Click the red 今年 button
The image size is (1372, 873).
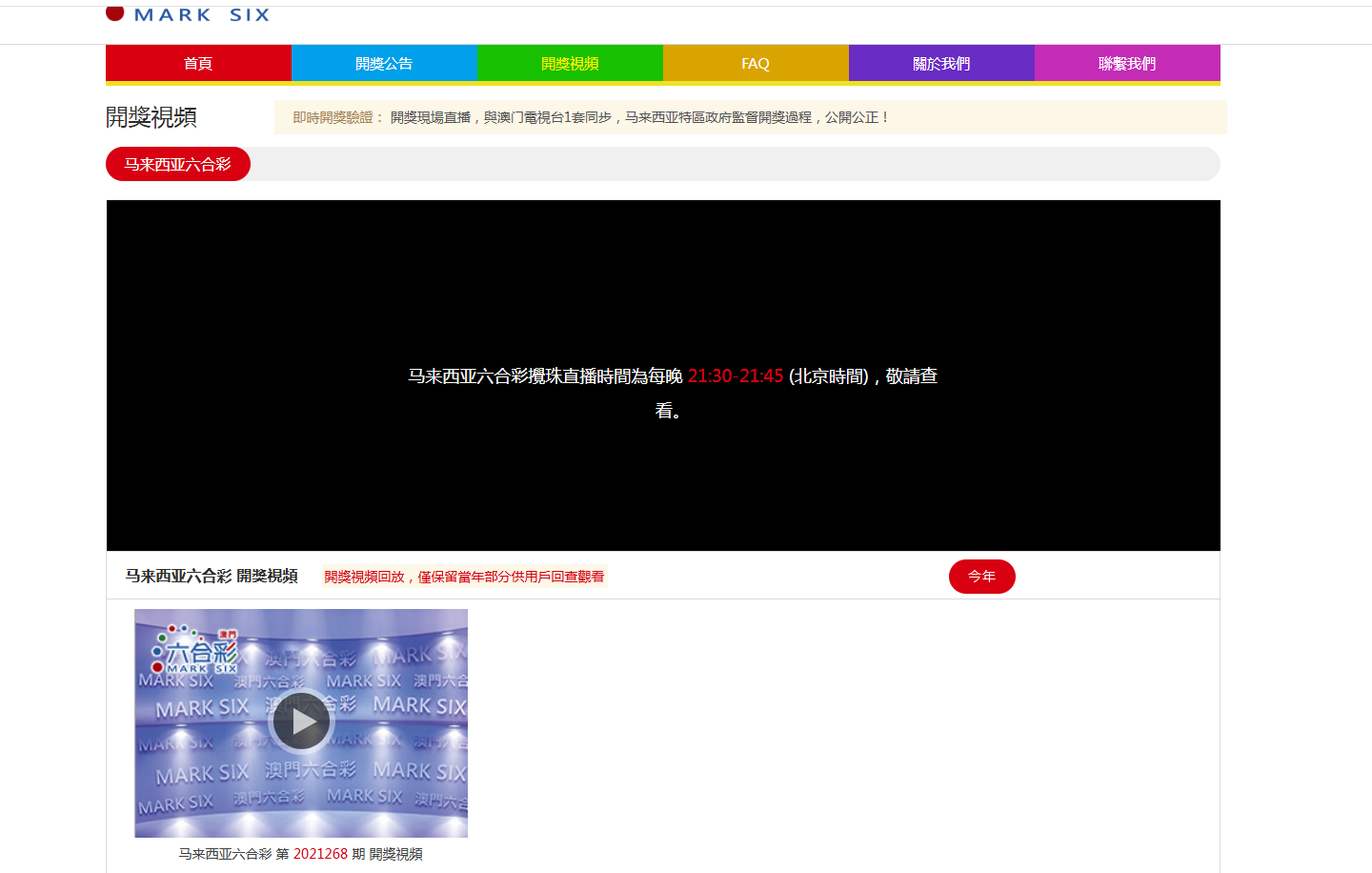point(982,577)
